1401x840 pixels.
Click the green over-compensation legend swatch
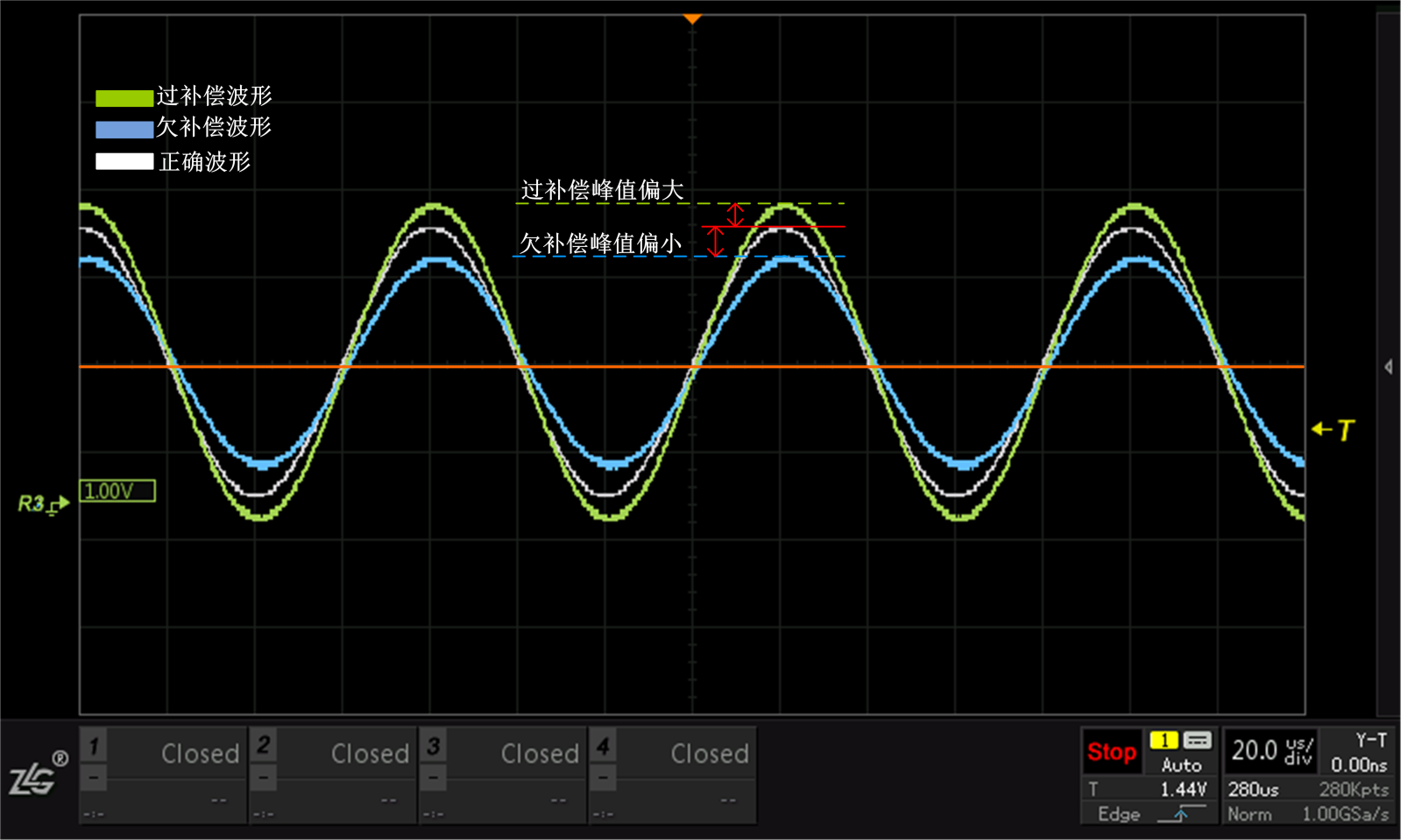click(x=124, y=98)
